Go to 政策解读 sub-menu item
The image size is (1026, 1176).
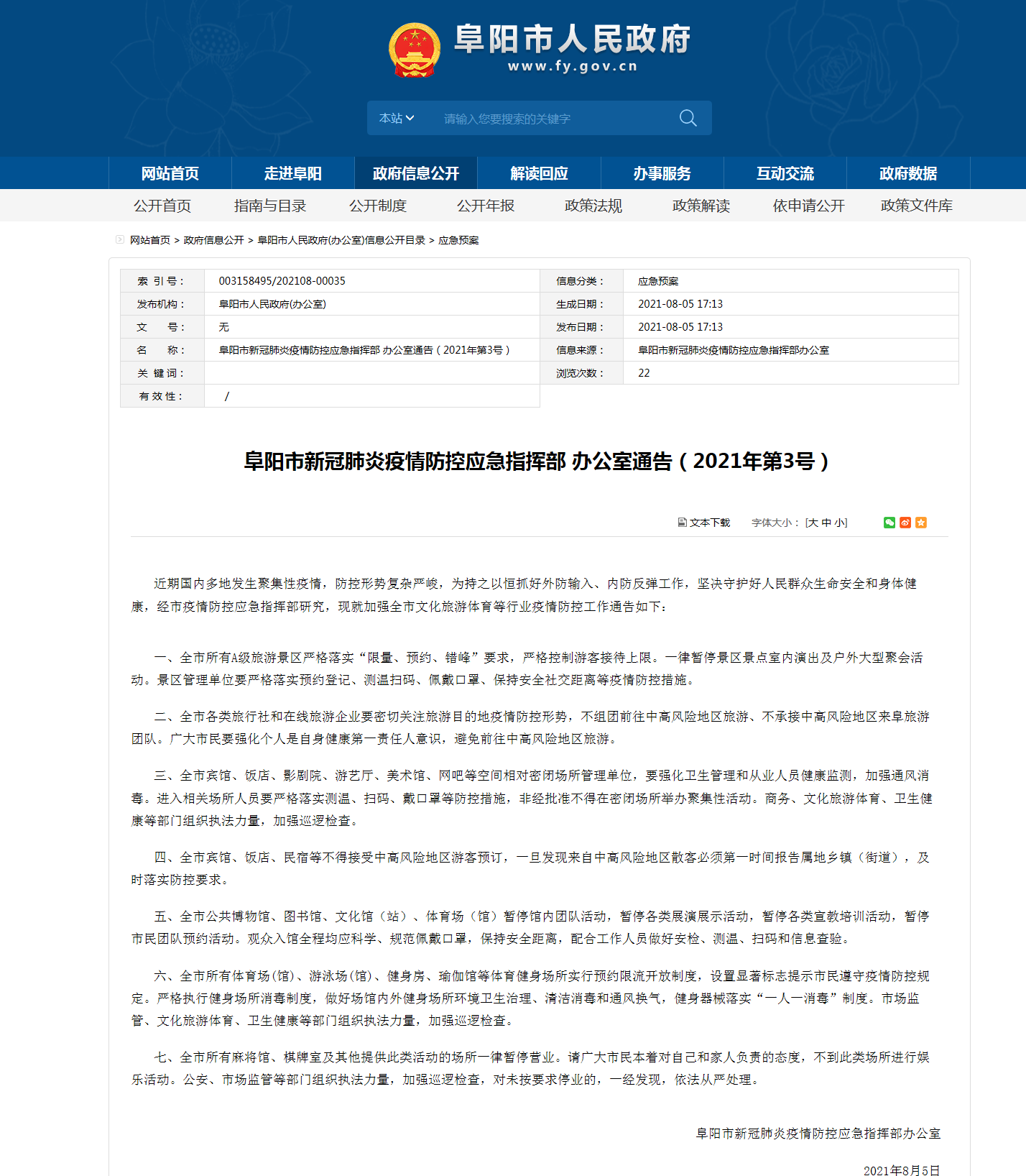pos(701,206)
